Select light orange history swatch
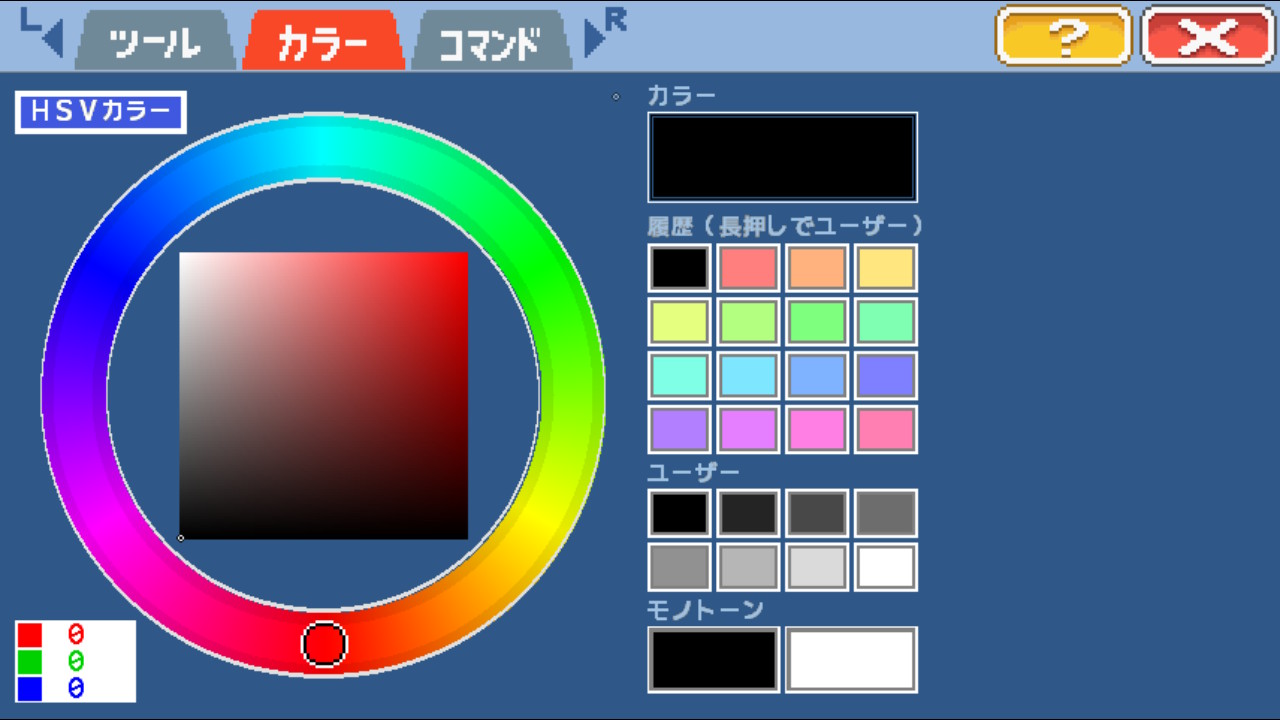The width and height of the screenshot is (1280, 720). [817, 268]
